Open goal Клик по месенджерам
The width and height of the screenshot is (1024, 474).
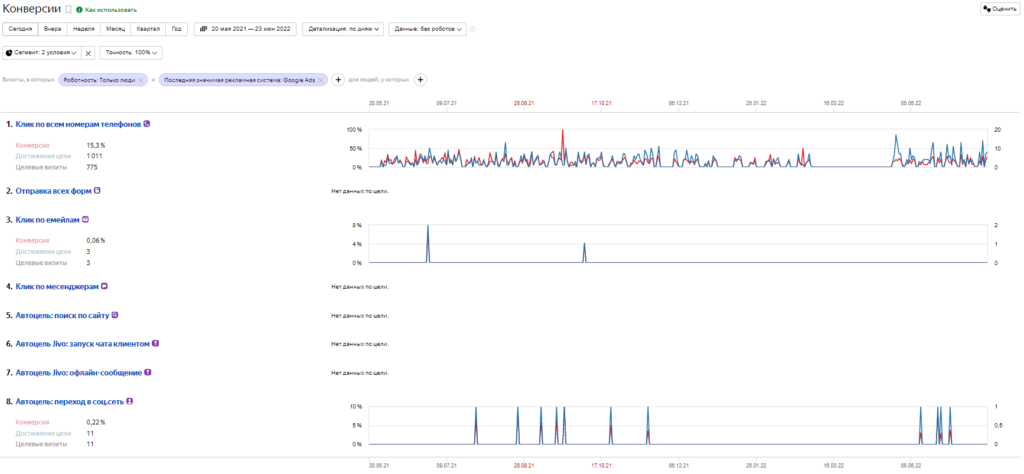pyautogui.click(x=57, y=286)
